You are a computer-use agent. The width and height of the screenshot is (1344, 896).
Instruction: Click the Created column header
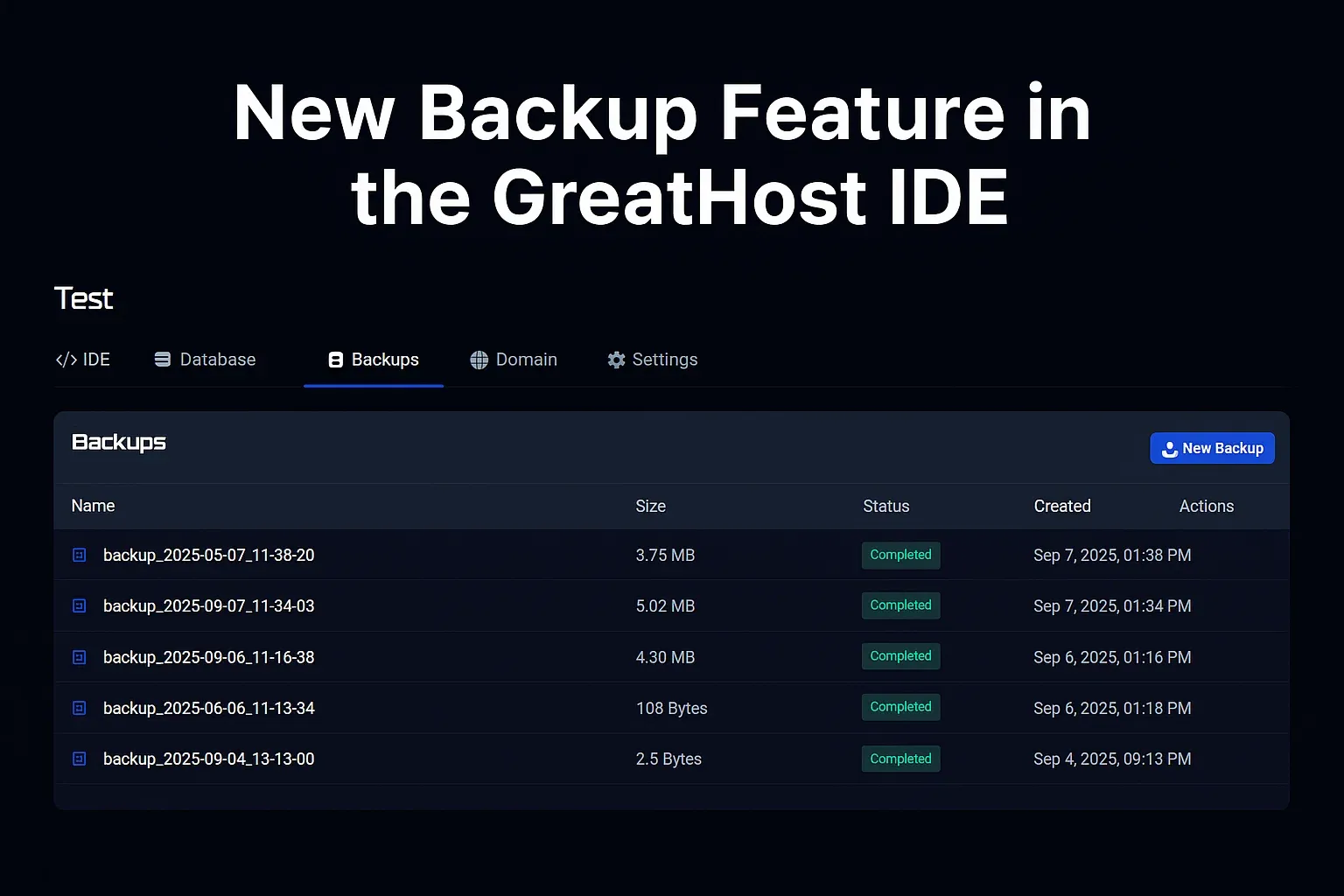click(x=1062, y=506)
